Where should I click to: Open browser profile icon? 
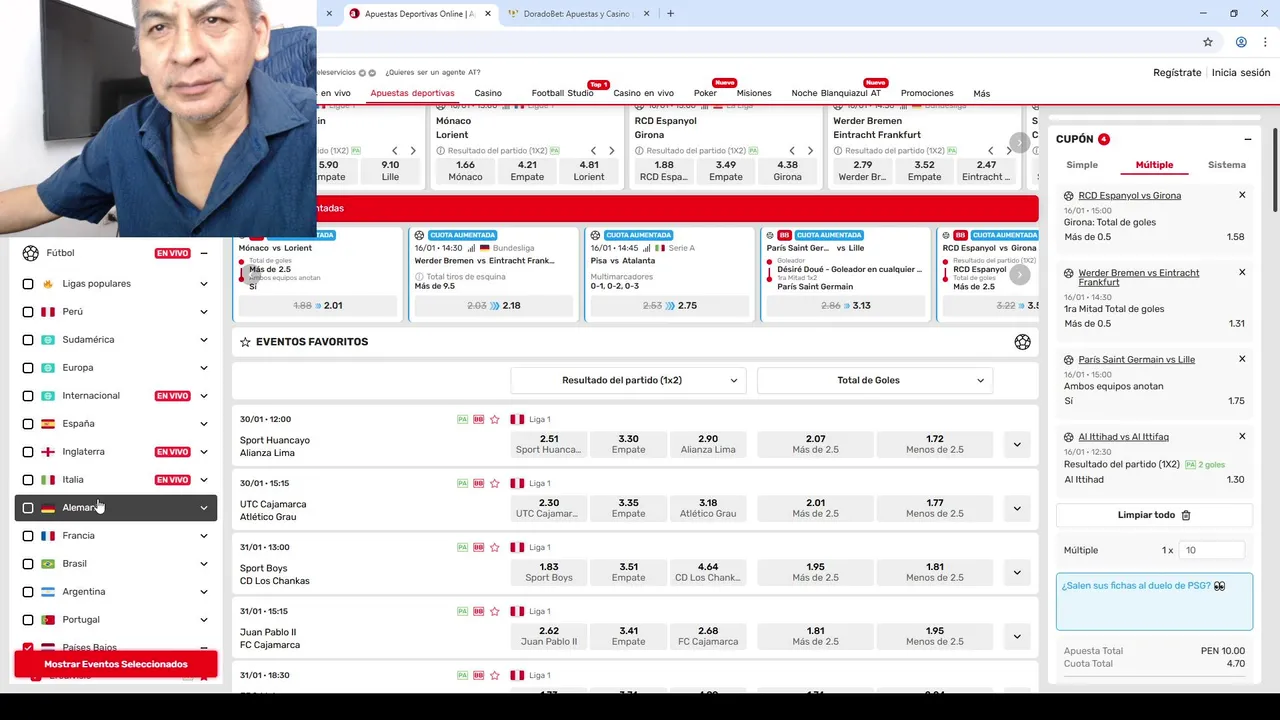[x=1241, y=42]
